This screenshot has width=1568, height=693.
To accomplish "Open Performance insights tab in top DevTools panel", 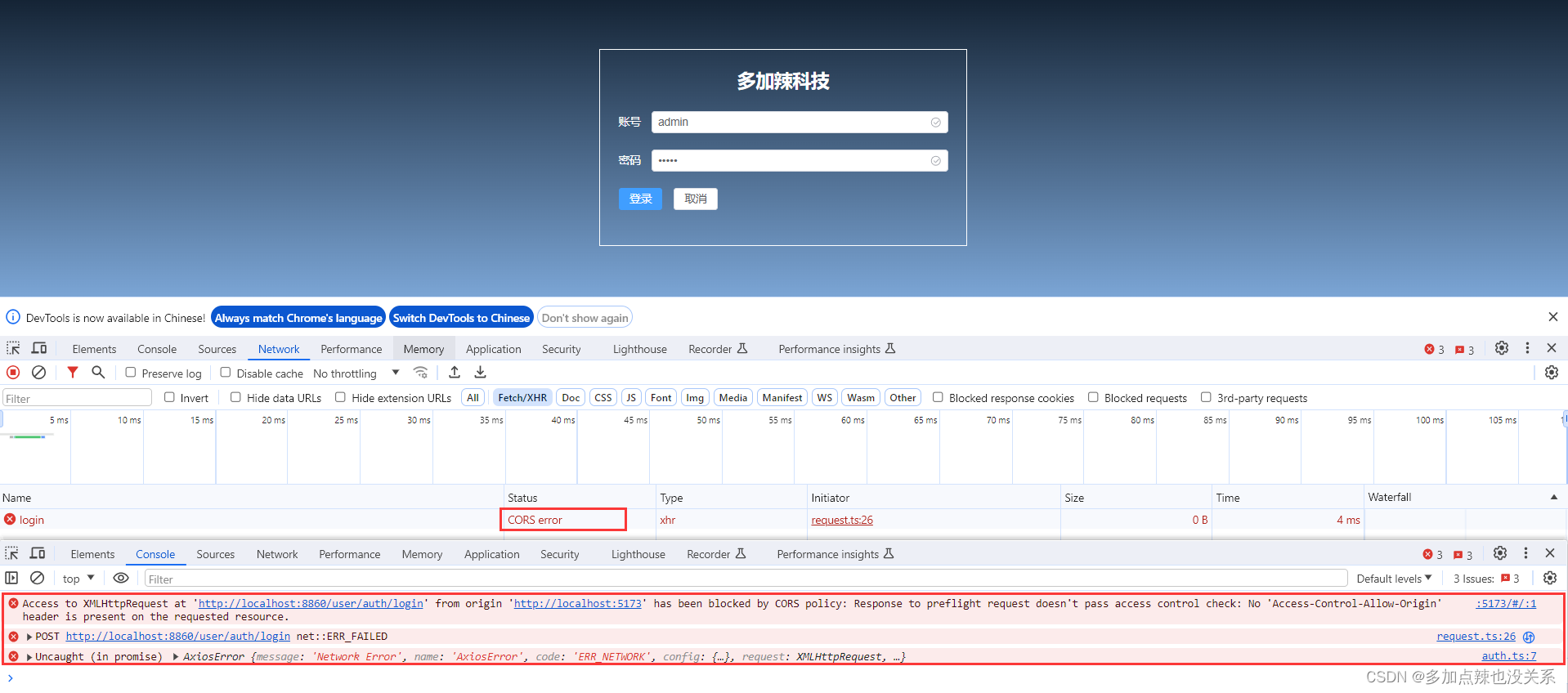I will [836, 349].
